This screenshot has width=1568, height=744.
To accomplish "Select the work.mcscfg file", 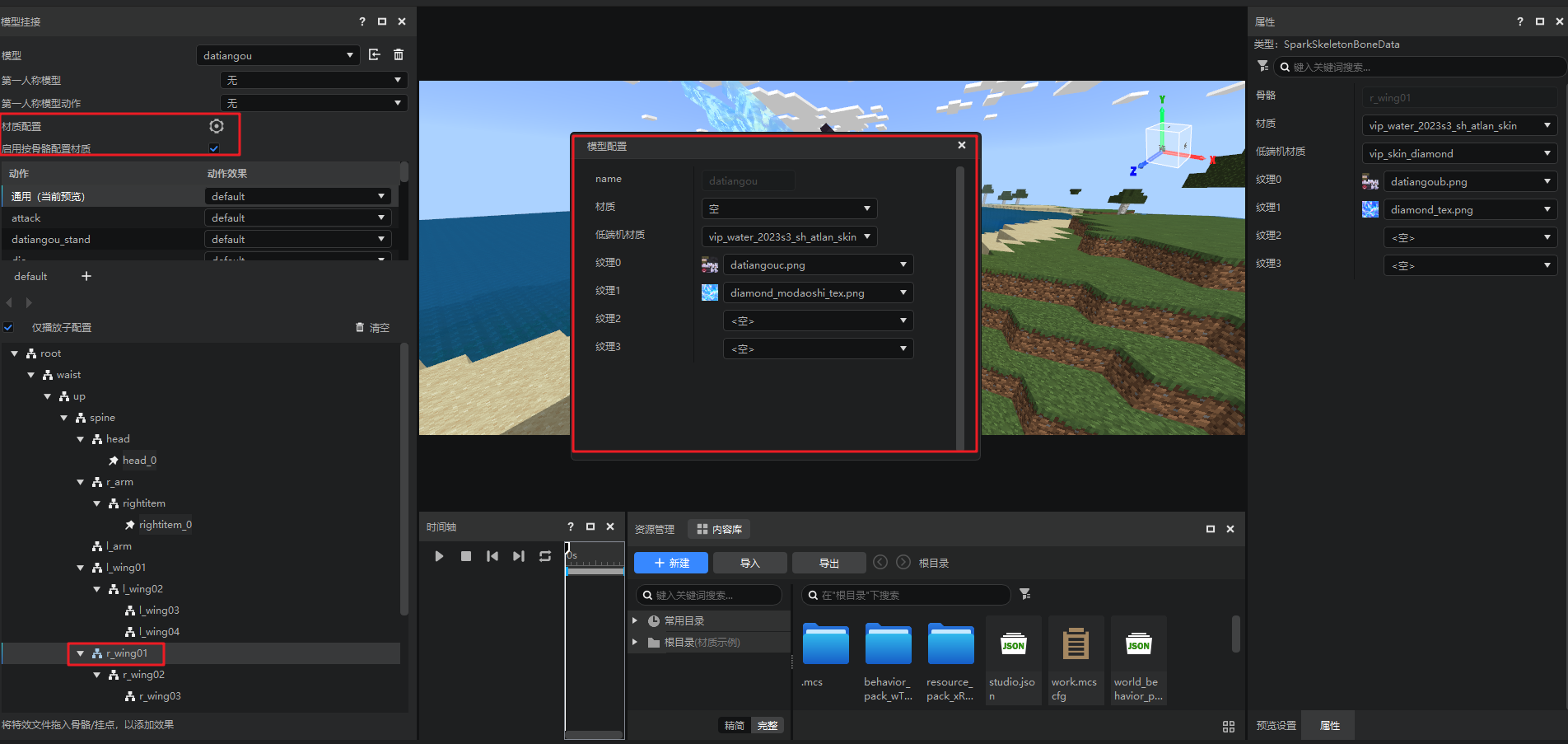I will [x=1076, y=659].
